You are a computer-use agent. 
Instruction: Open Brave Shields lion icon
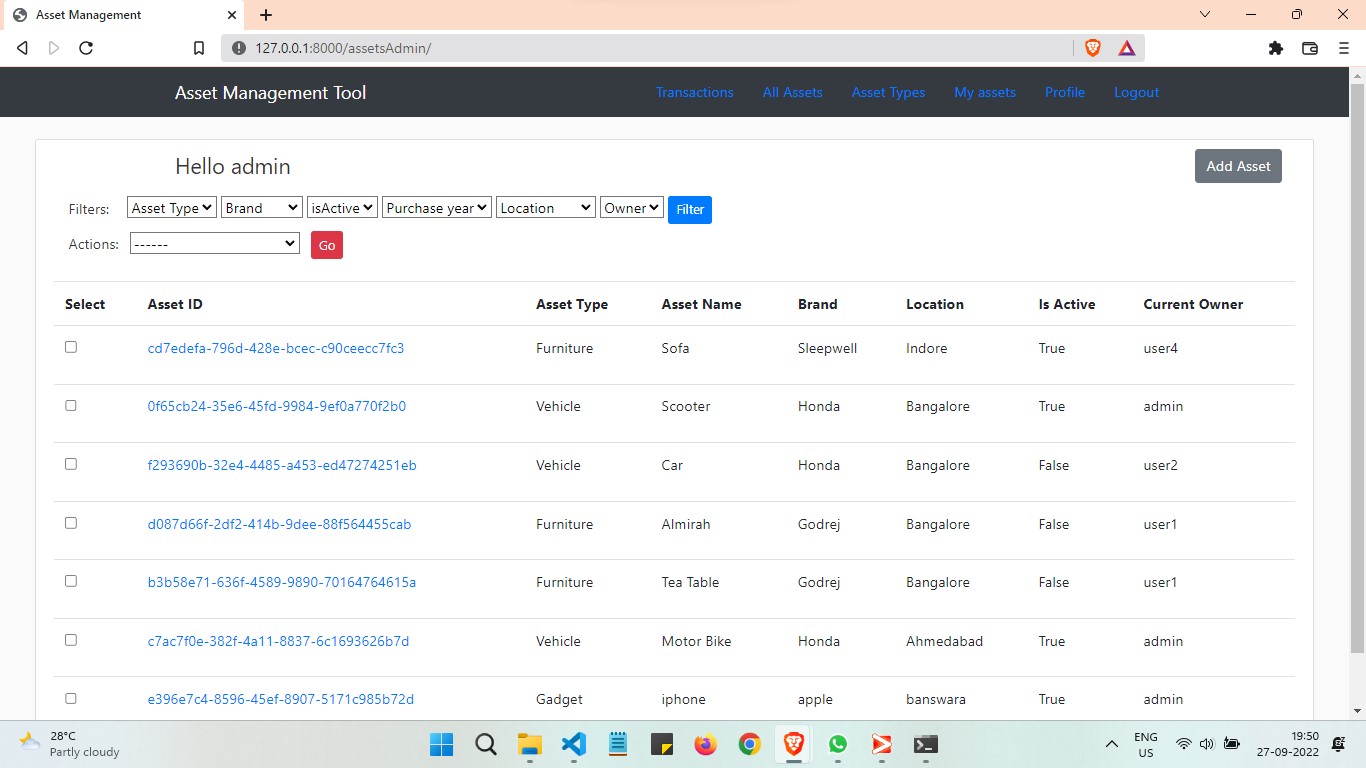(1093, 48)
